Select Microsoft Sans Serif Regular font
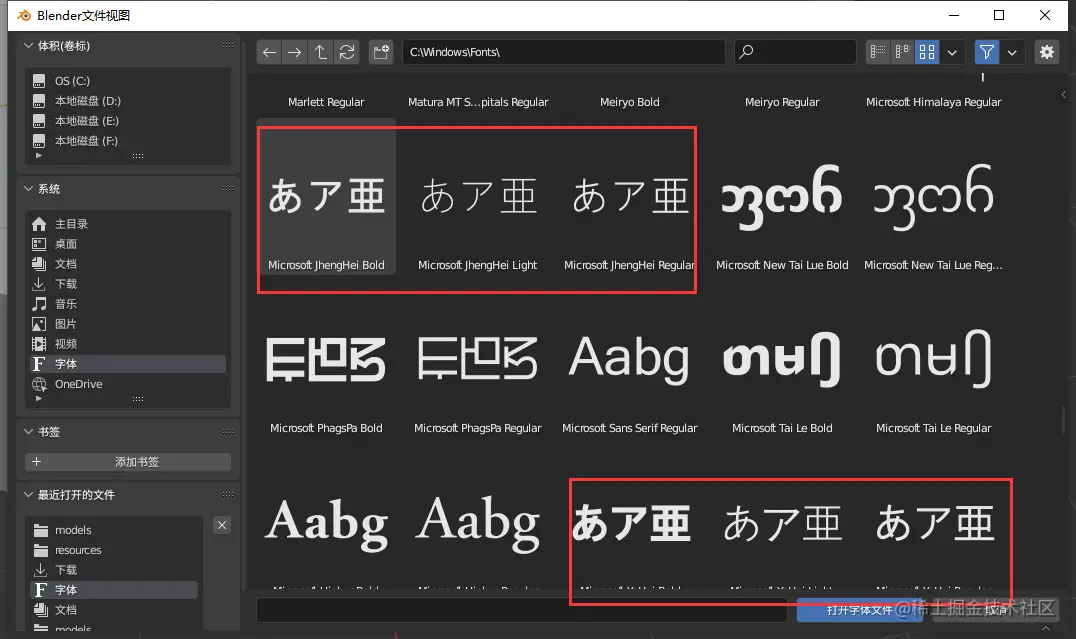The height and width of the screenshot is (639, 1076). click(629, 361)
